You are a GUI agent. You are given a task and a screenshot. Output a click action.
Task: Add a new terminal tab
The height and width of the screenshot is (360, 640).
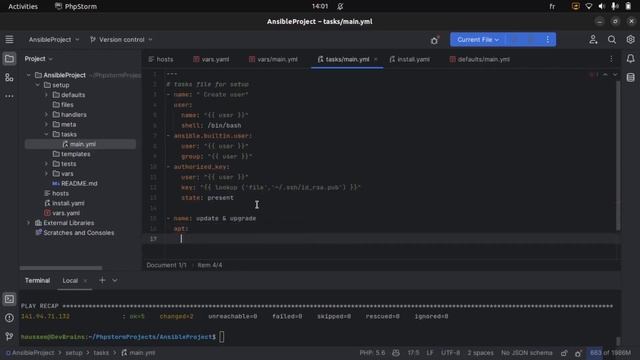[x=102, y=280]
